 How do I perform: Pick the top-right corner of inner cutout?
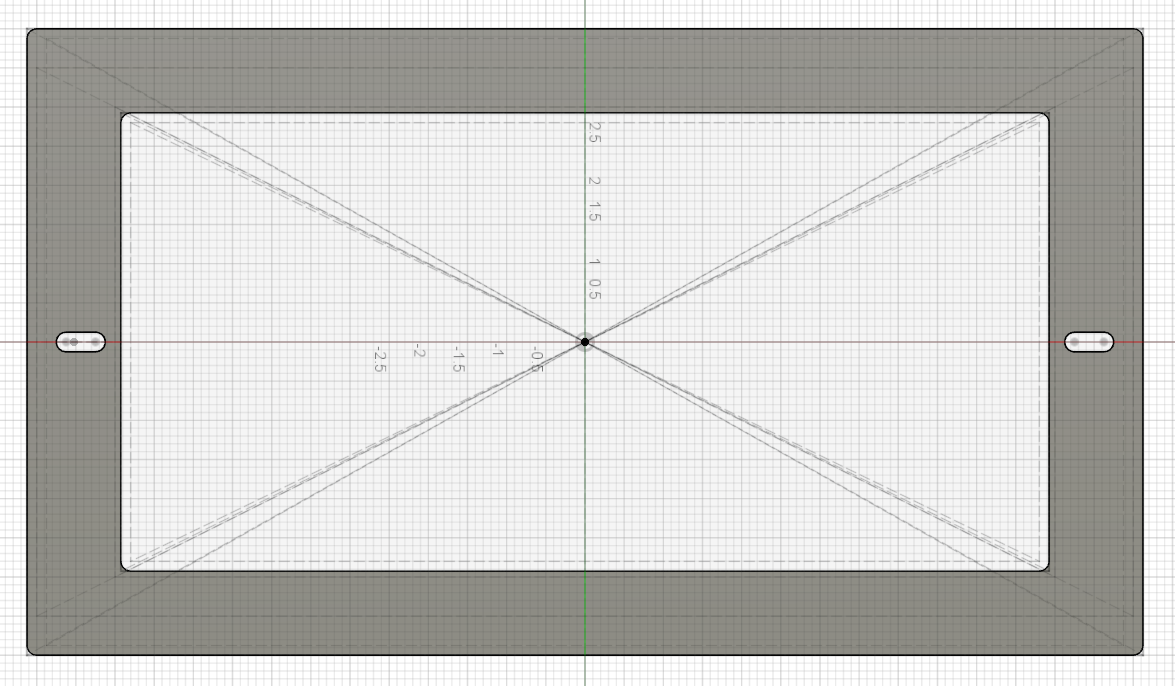(1046, 116)
